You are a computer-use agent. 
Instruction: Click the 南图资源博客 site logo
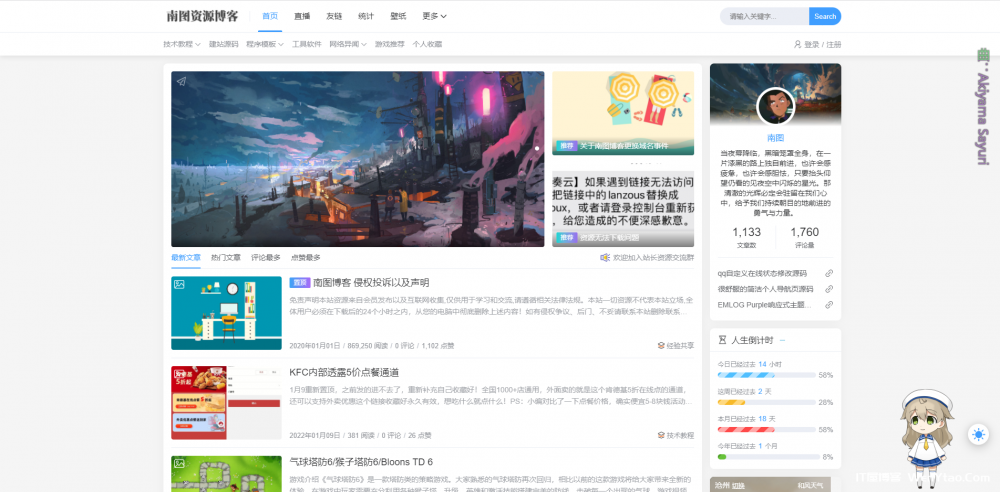202,17
